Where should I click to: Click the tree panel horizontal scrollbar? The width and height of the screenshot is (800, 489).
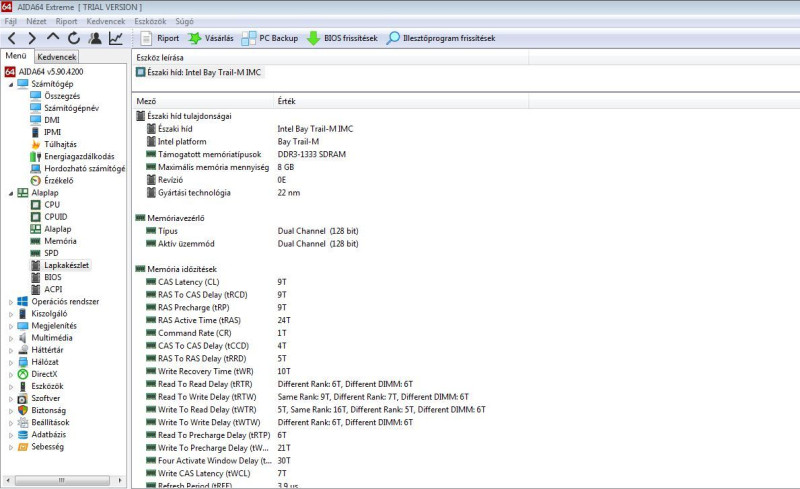click(62, 480)
